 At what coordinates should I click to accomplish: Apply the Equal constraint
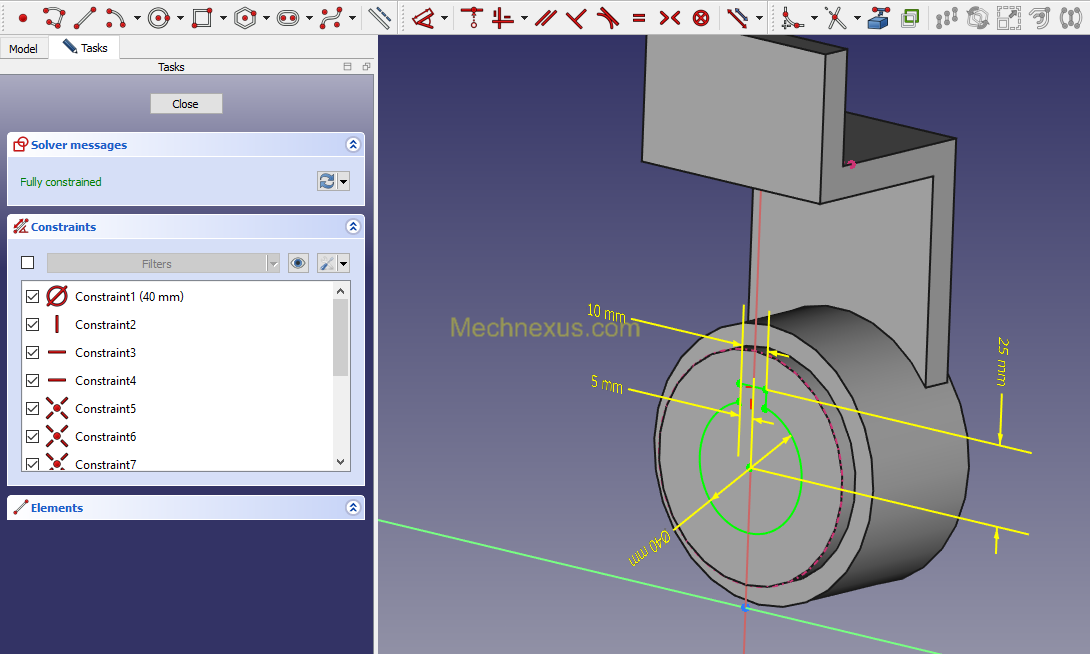point(639,18)
